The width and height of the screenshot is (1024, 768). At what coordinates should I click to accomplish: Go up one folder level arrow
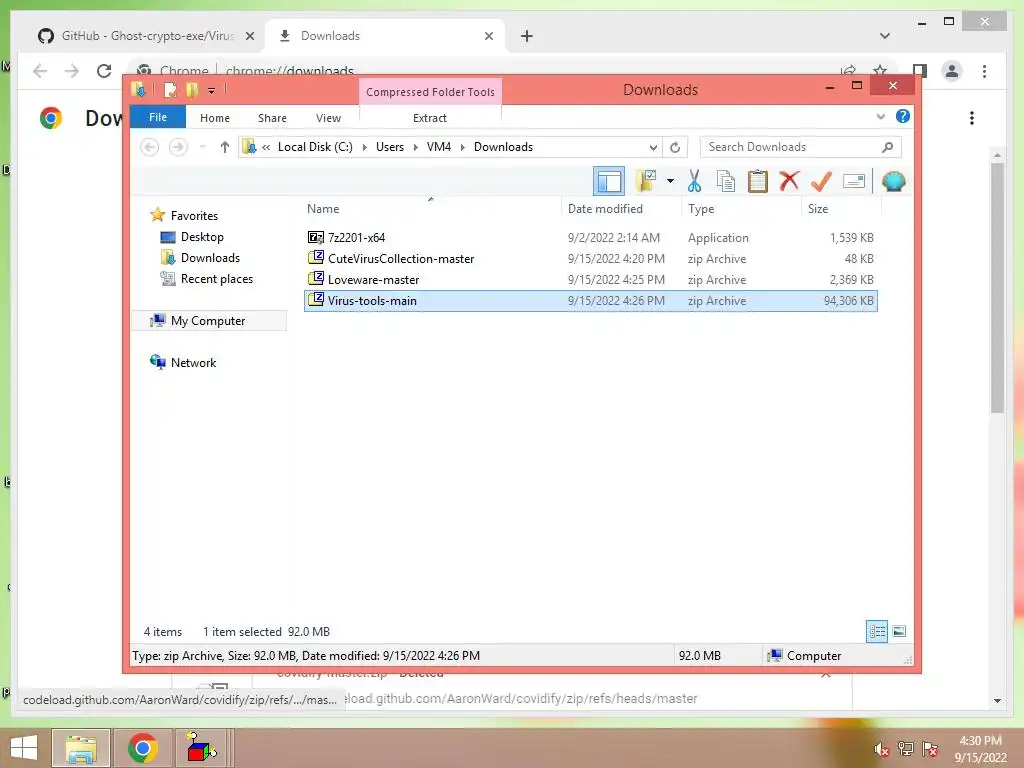[x=225, y=147]
